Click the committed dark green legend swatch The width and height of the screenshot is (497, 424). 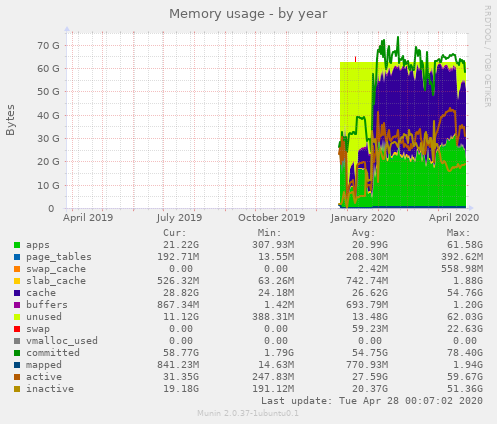[x=17, y=353]
